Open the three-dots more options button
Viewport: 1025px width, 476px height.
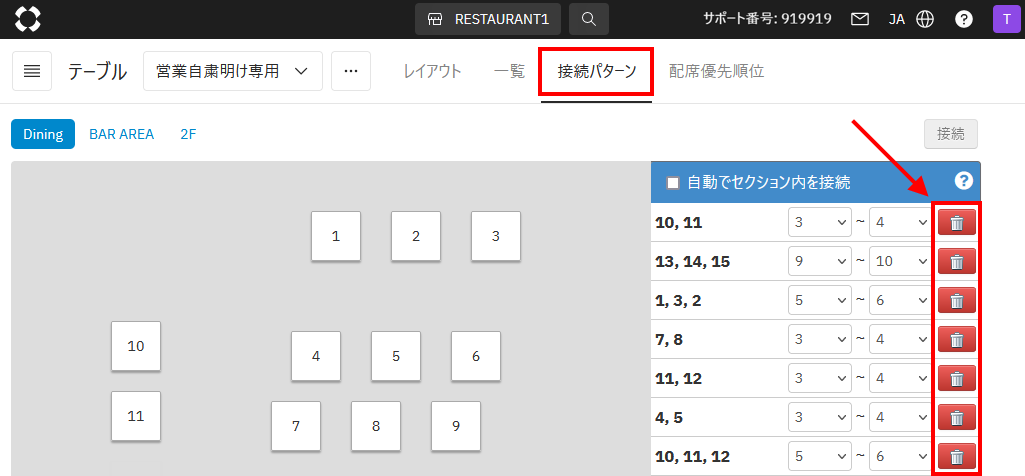point(351,71)
